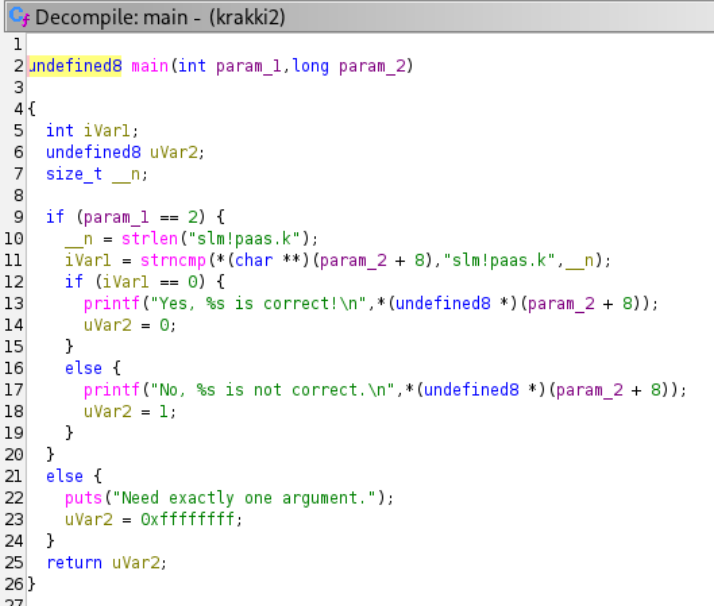Click the Decompile panel icon in title bar
The height and width of the screenshot is (606, 714).
point(17,16)
